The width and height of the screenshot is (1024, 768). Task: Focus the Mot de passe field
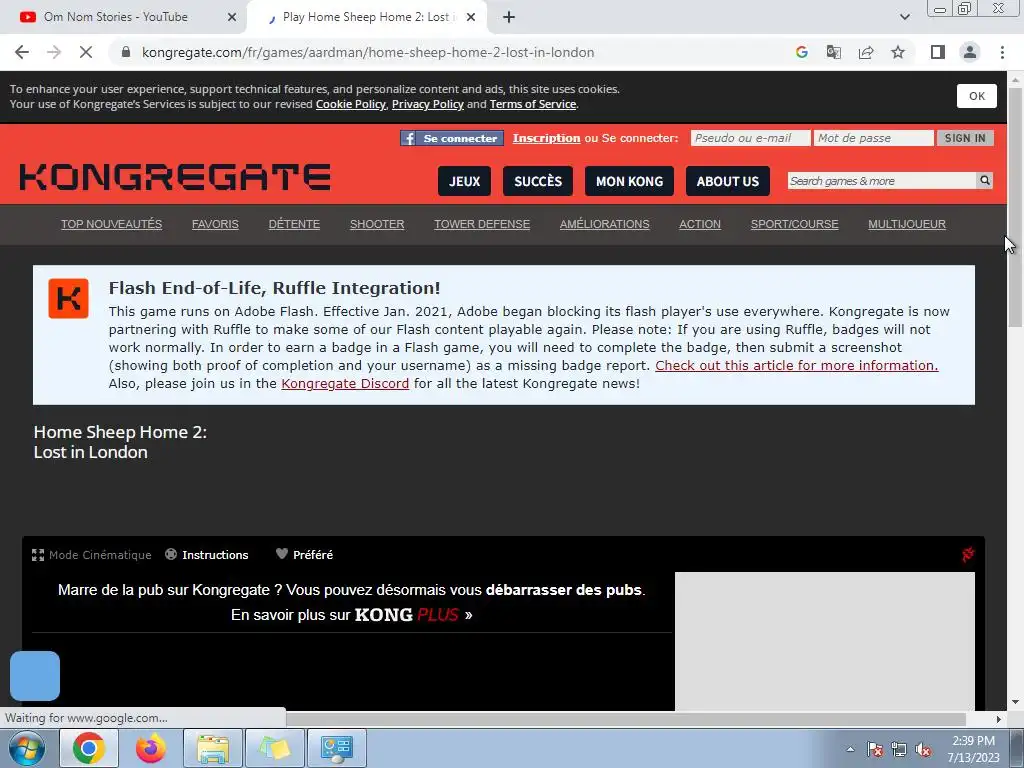coord(873,138)
